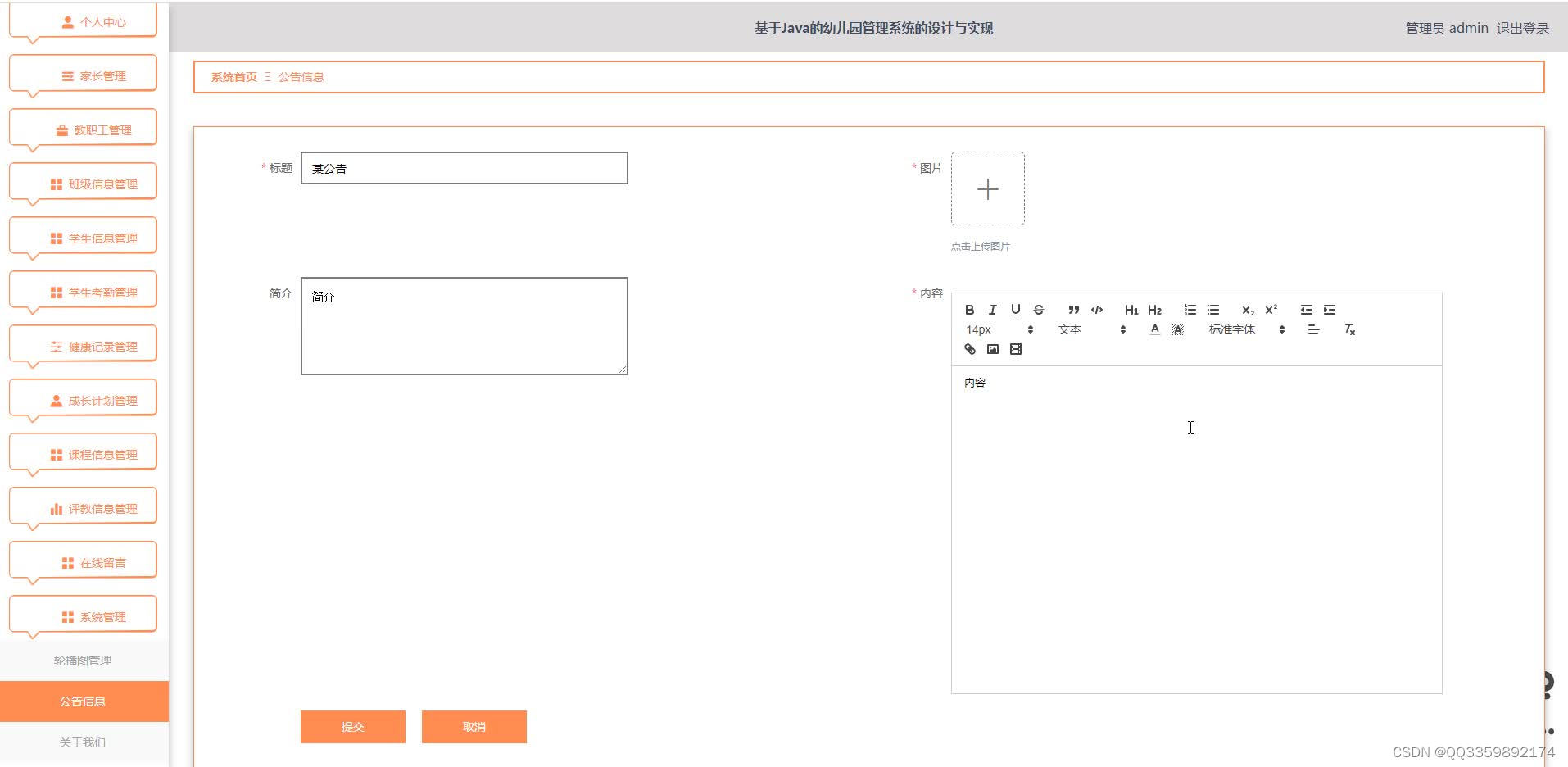Insert a code block in the editor

pos(1097,310)
